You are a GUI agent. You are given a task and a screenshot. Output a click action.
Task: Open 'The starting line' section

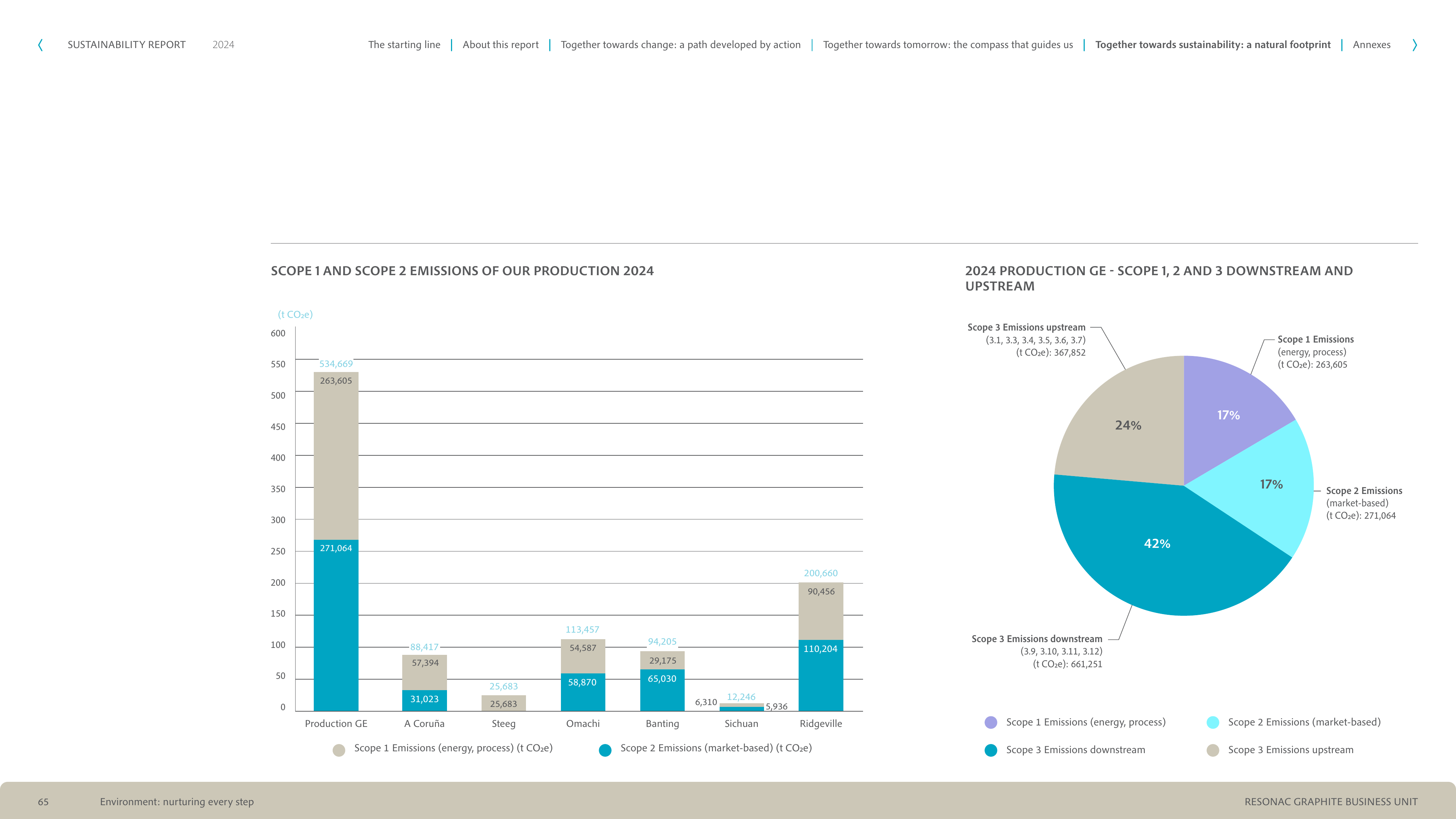click(x=404, y=45)
